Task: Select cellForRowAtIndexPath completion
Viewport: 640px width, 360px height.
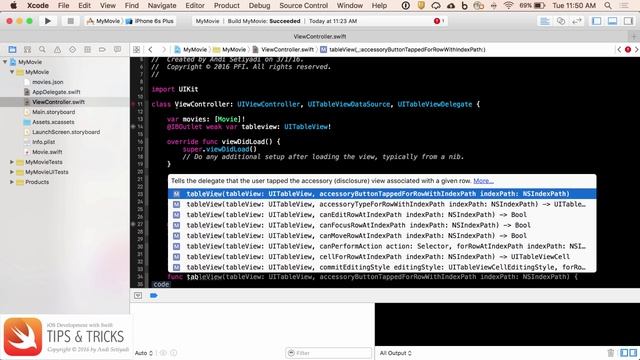Action: point(382,257)
